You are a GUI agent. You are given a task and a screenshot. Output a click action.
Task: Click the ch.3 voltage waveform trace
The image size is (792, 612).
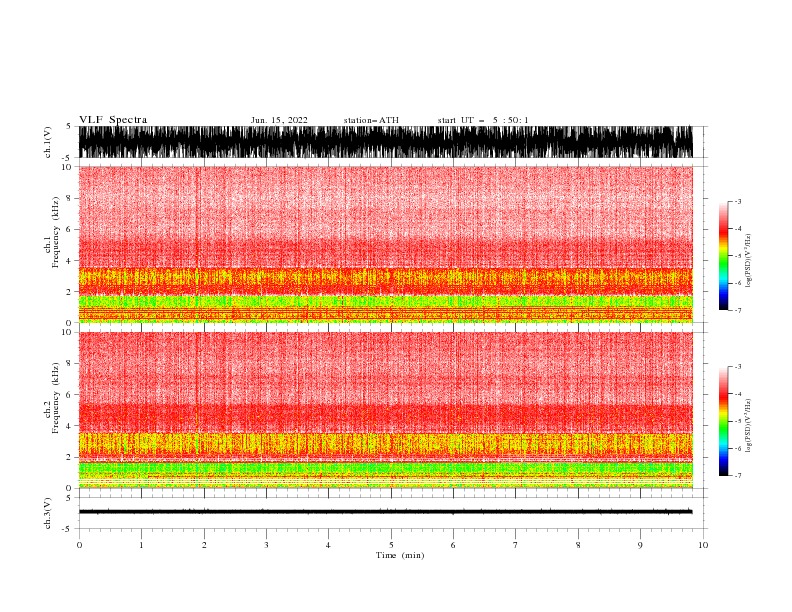385,512
